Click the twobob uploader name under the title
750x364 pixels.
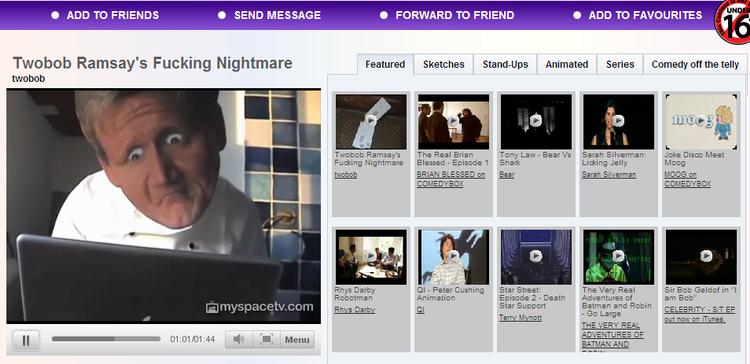click(28, 79)
